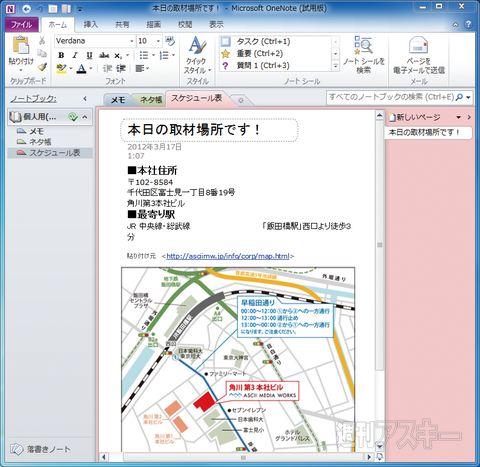Open Quick Styles (クイックスタイル) gallery
The image size is (480, 467).
click(197, 55)
